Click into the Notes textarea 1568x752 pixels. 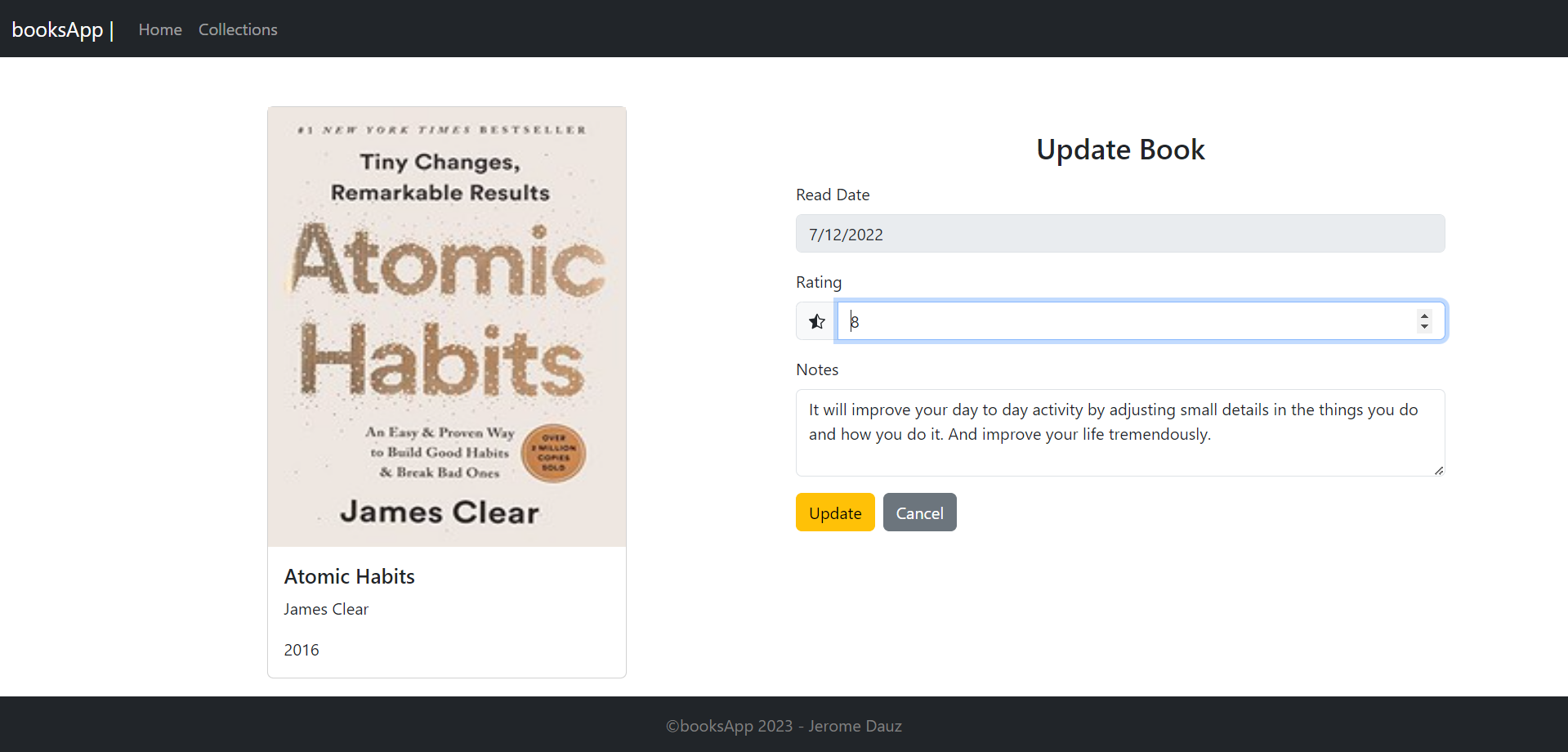1120,432
